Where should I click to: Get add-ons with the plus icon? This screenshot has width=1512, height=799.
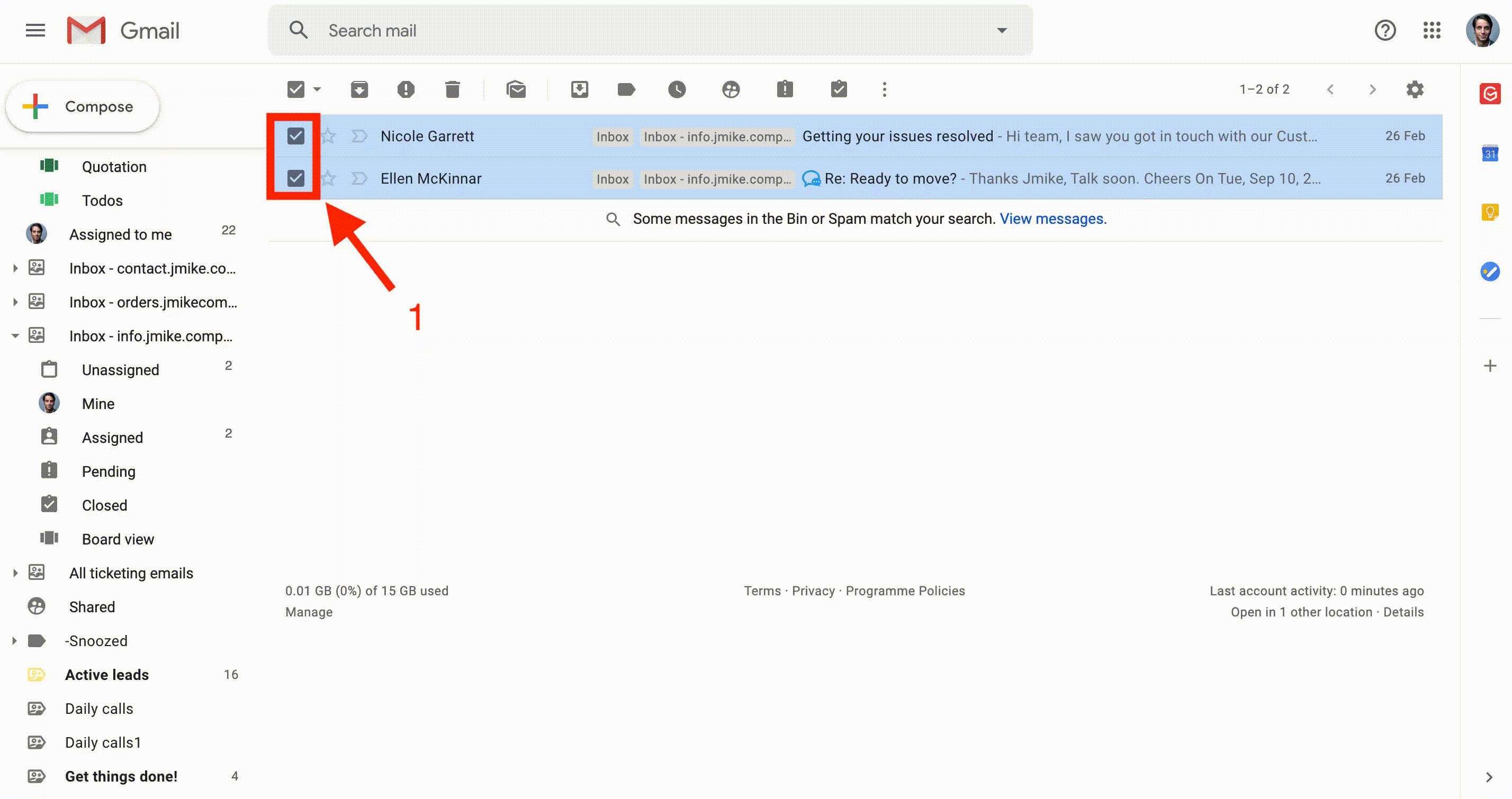(x=1490, y=366)
